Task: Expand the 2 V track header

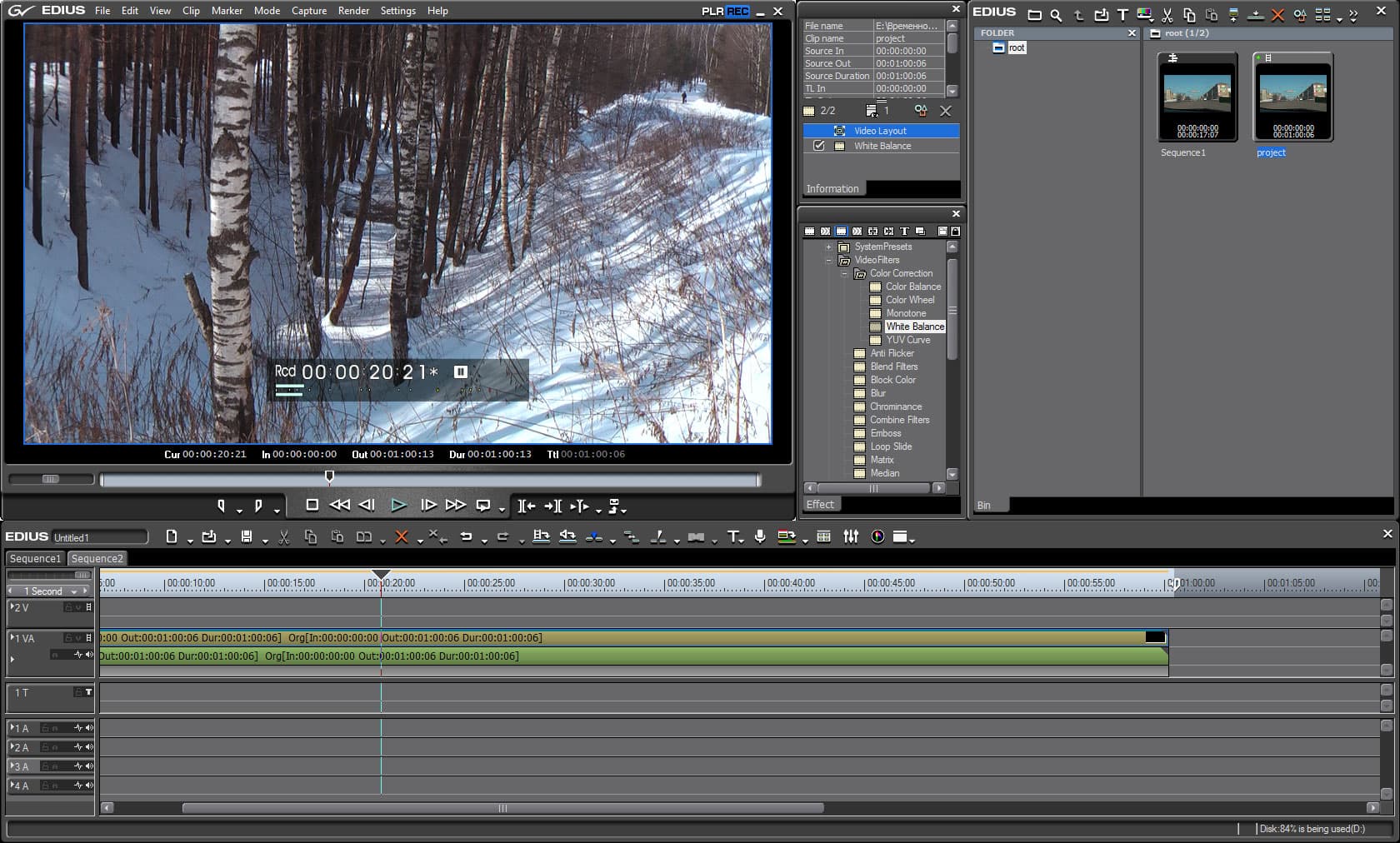Action: point(12,606)
